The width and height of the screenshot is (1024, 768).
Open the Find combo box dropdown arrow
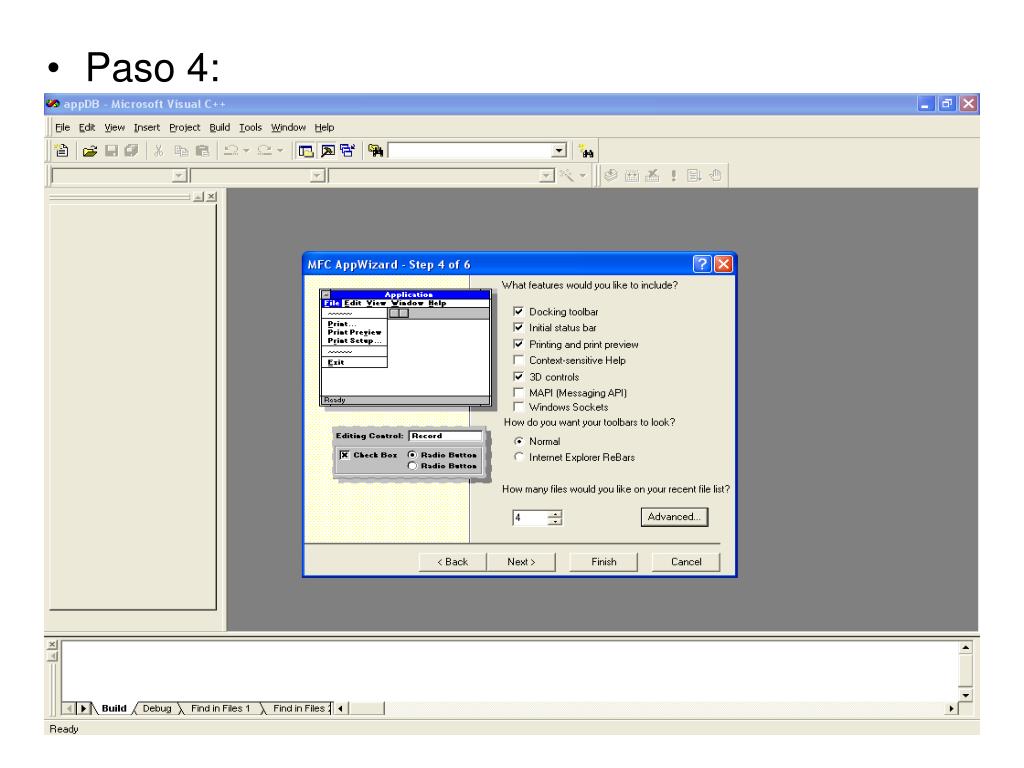tap(558, 151)
